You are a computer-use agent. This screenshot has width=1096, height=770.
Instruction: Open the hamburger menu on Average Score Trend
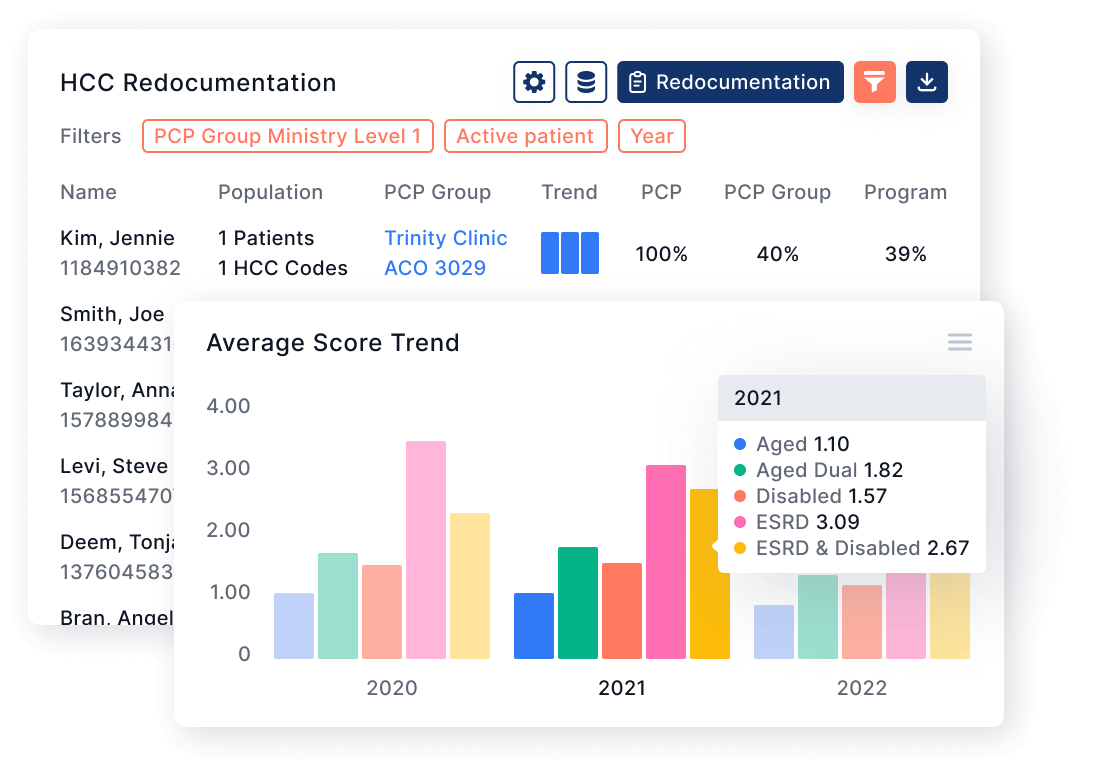959,342
